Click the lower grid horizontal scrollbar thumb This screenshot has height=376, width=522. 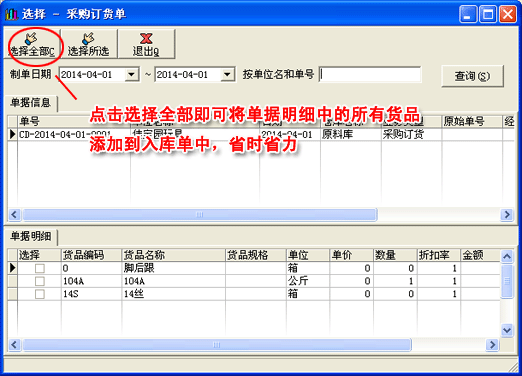point(217,344)
